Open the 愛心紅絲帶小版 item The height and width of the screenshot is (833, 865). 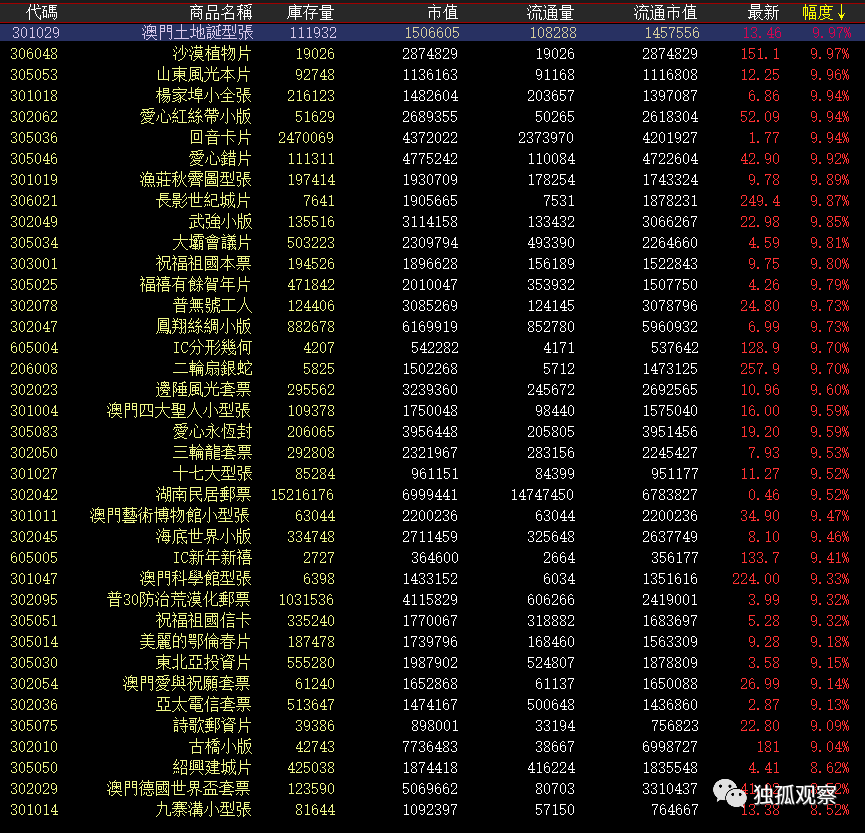[196, 117]
